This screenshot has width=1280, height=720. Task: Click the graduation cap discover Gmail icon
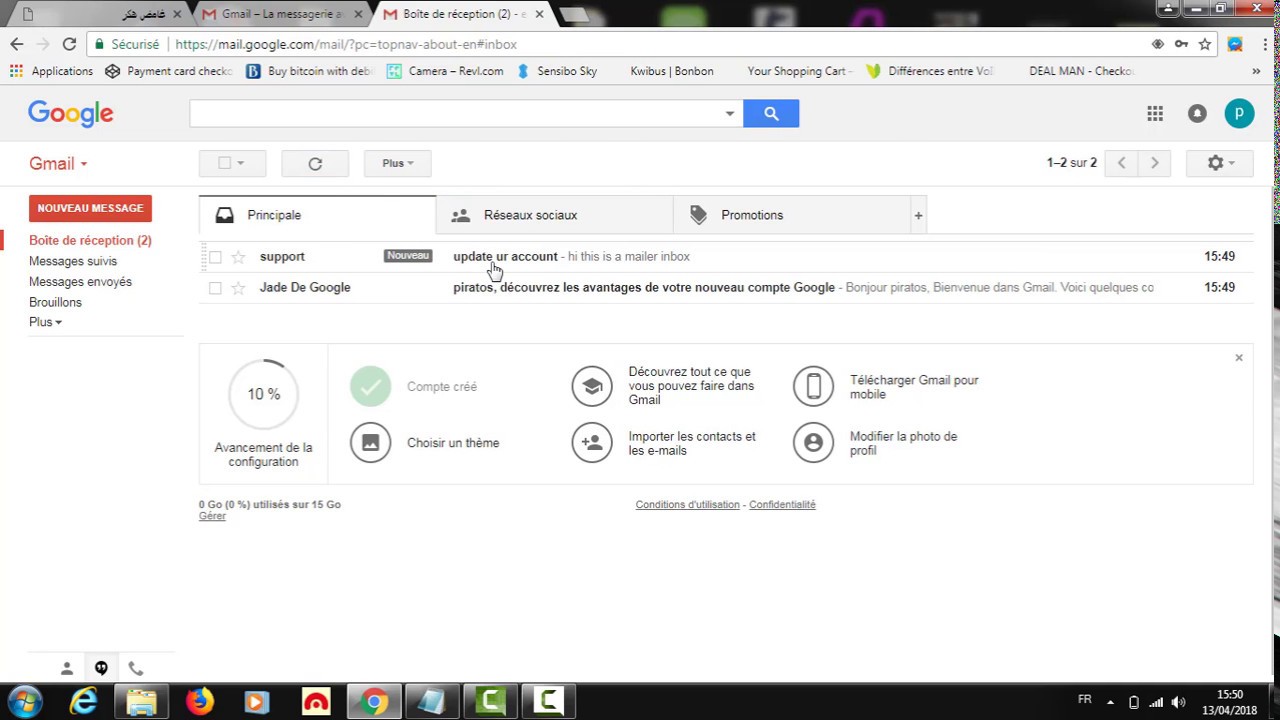(592, 386)
